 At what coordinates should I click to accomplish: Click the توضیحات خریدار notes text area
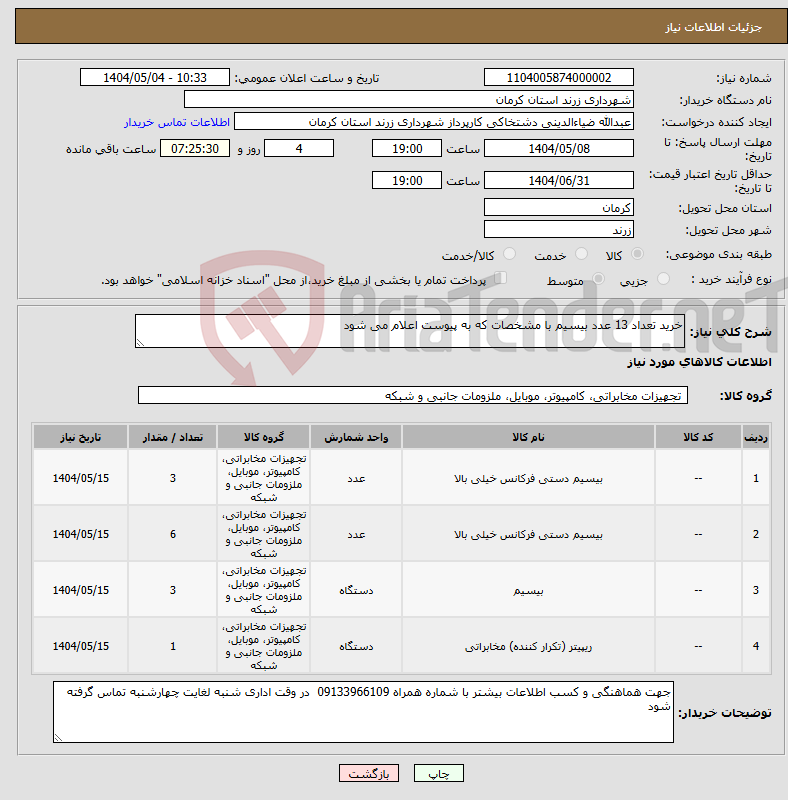[x=363, y=712]
